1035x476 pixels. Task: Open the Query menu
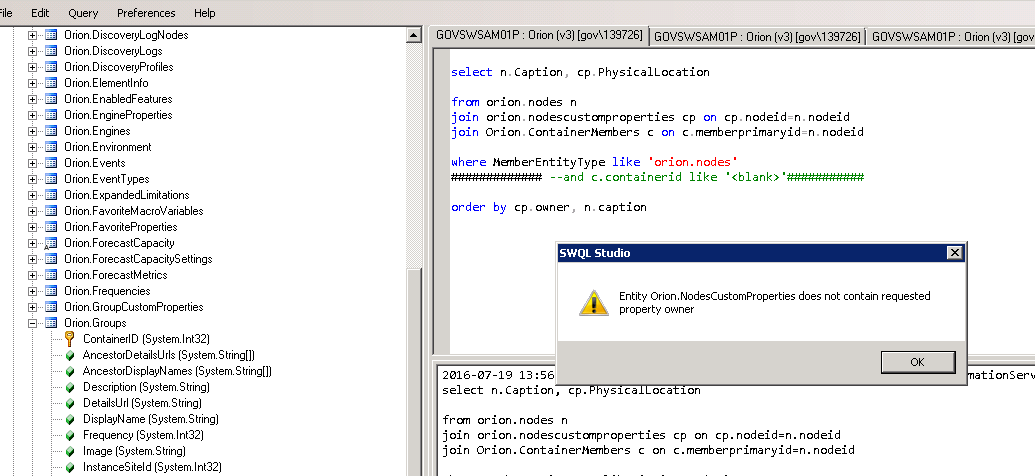(x=83, y=13)
